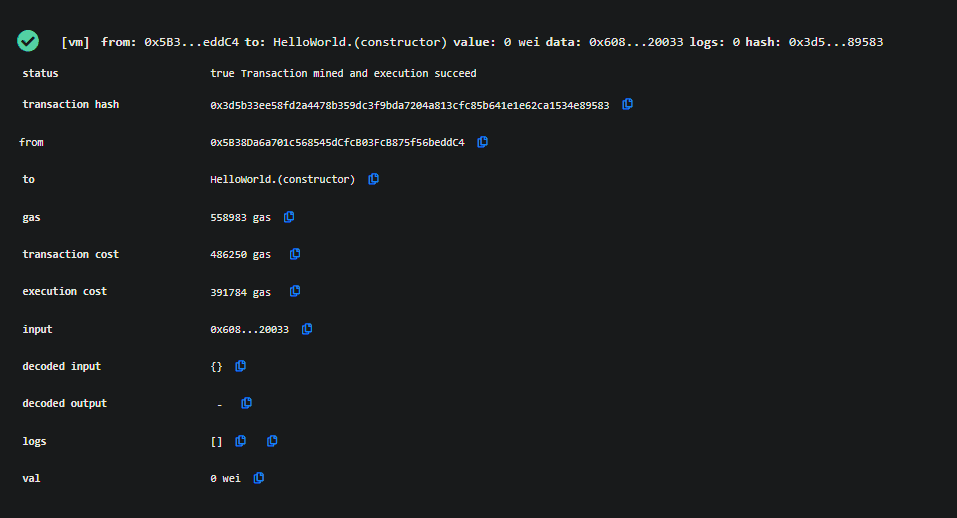Viewport: 957px width, 518px height.
Task: Select the from address 0x5B38Da6a...
Action: coord(337,142)
